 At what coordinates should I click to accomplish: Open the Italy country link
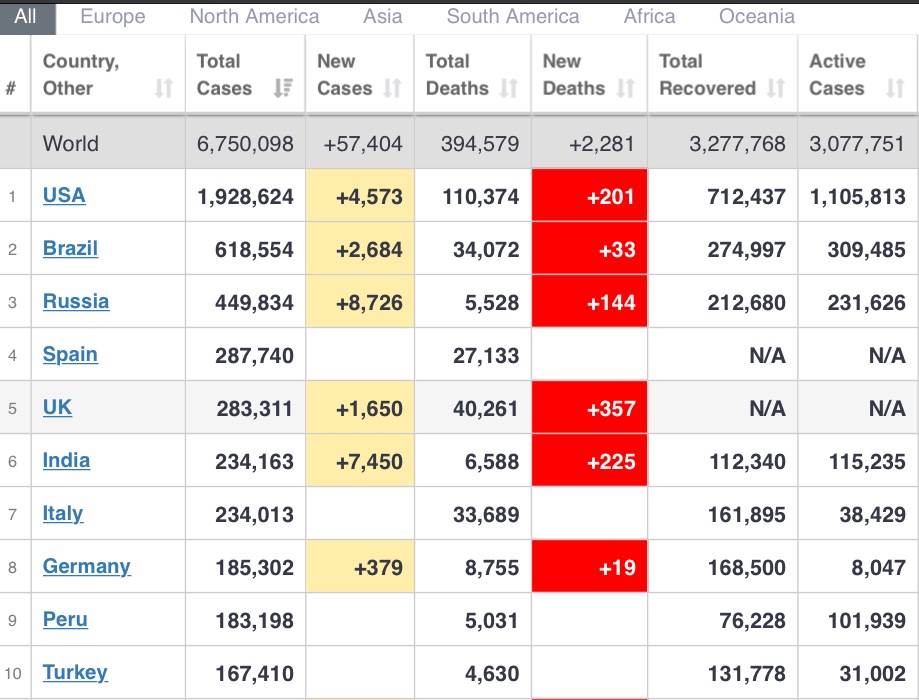pos(63,514)
